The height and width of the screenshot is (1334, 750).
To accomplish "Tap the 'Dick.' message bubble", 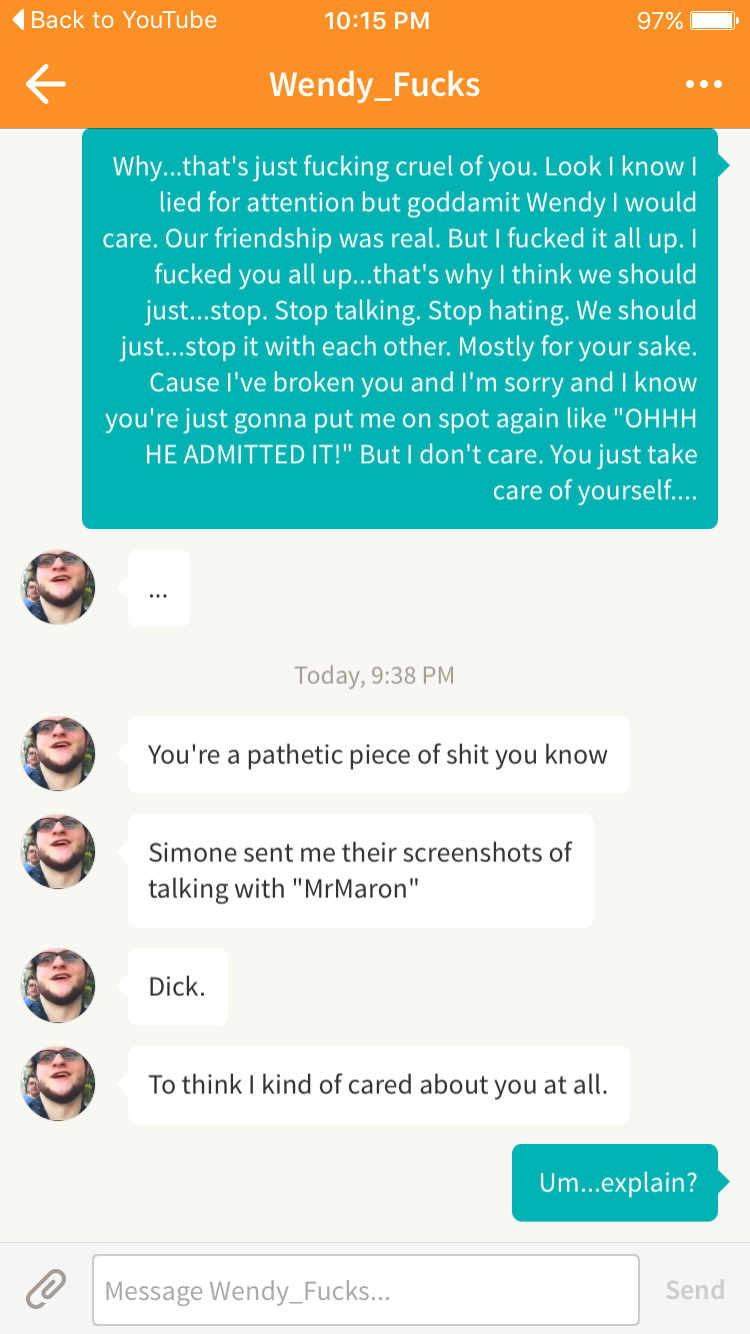I will 177,986.
